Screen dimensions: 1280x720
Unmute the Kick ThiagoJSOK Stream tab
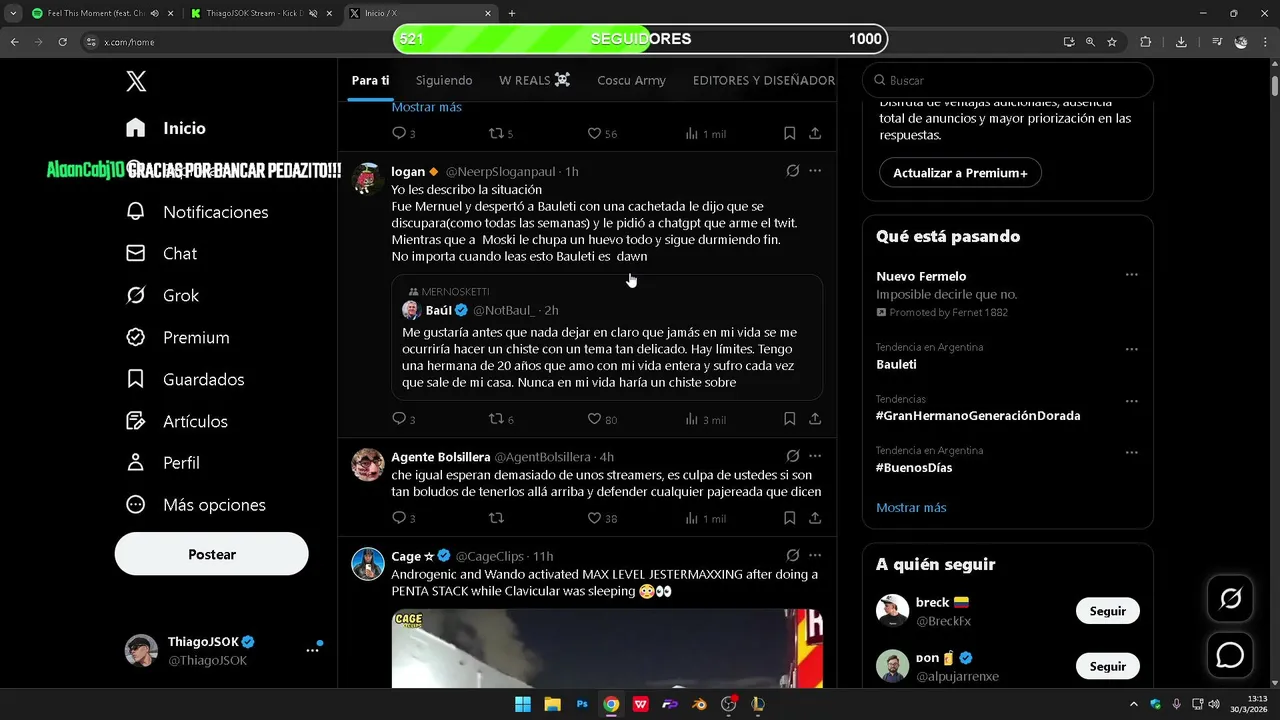313,13
